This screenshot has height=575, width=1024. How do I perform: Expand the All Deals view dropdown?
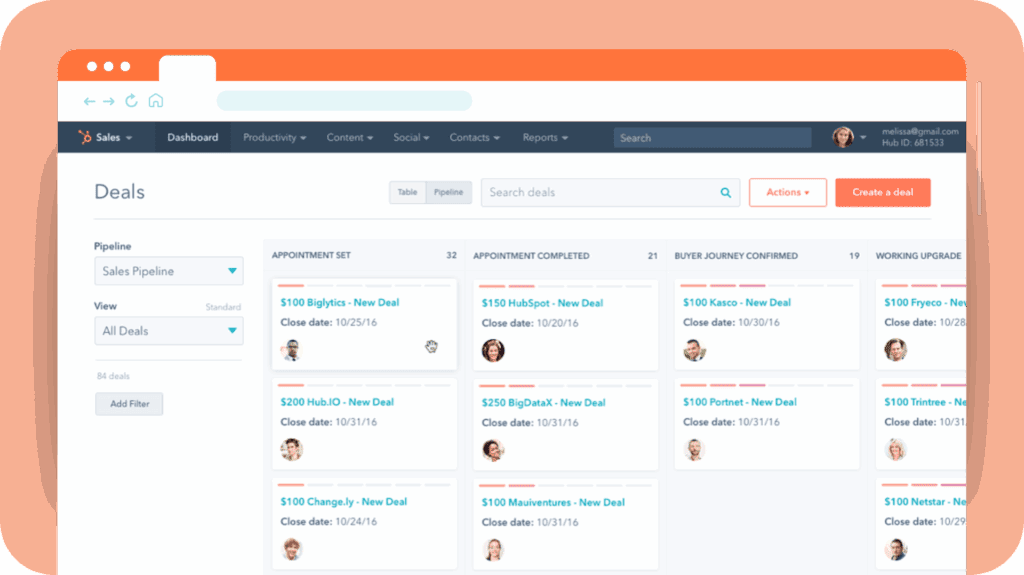pos(168,331)
